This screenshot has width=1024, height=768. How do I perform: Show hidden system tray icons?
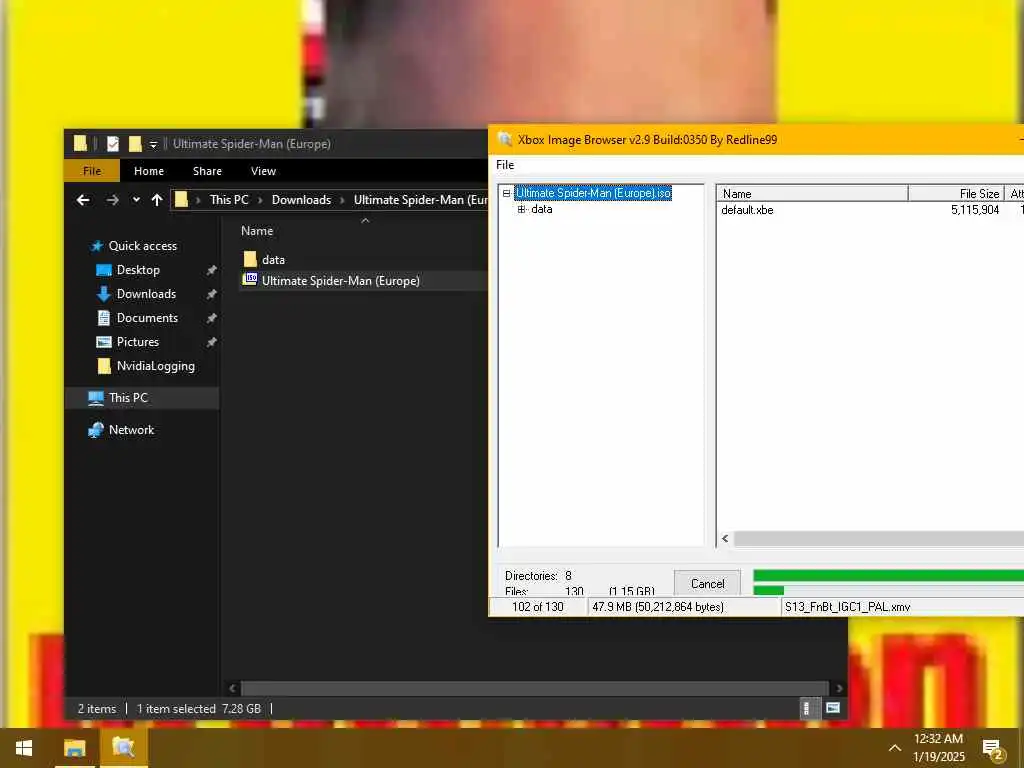click(x=894, y=748)
